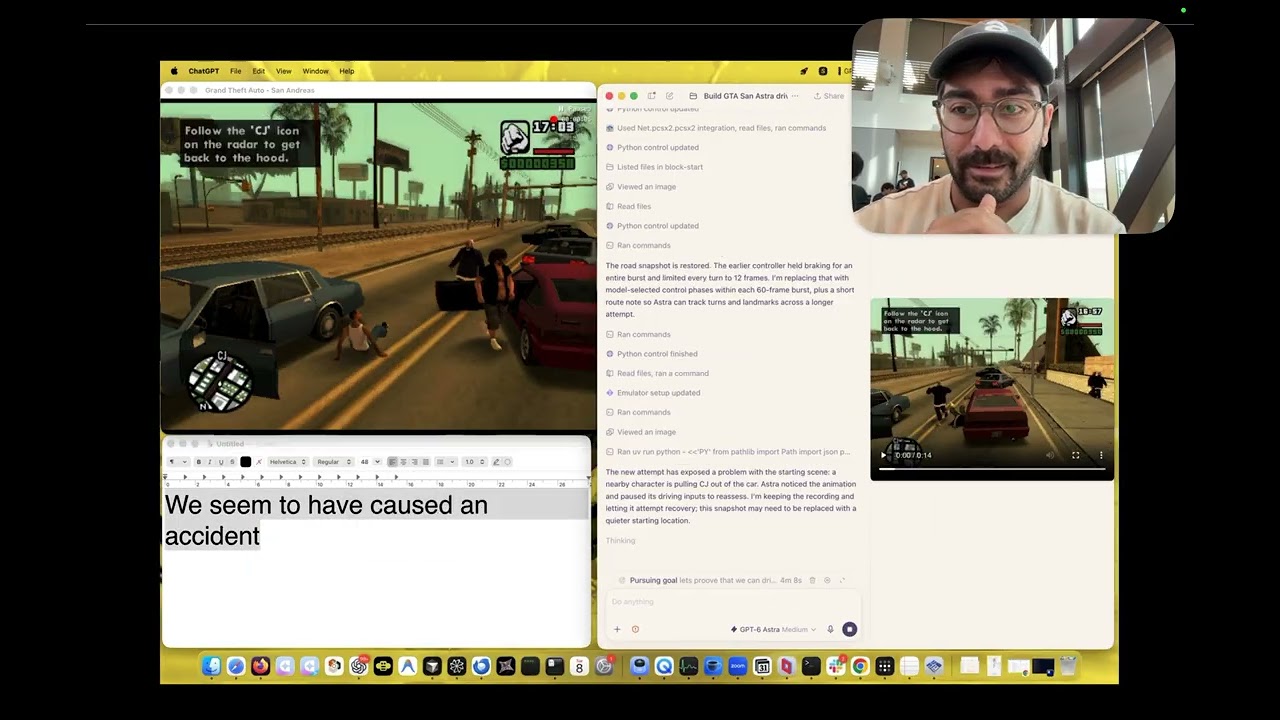Align text left in the editor
Image resolution: width=1280 pixels, height=720 pixels.
(x=392, y=462)
